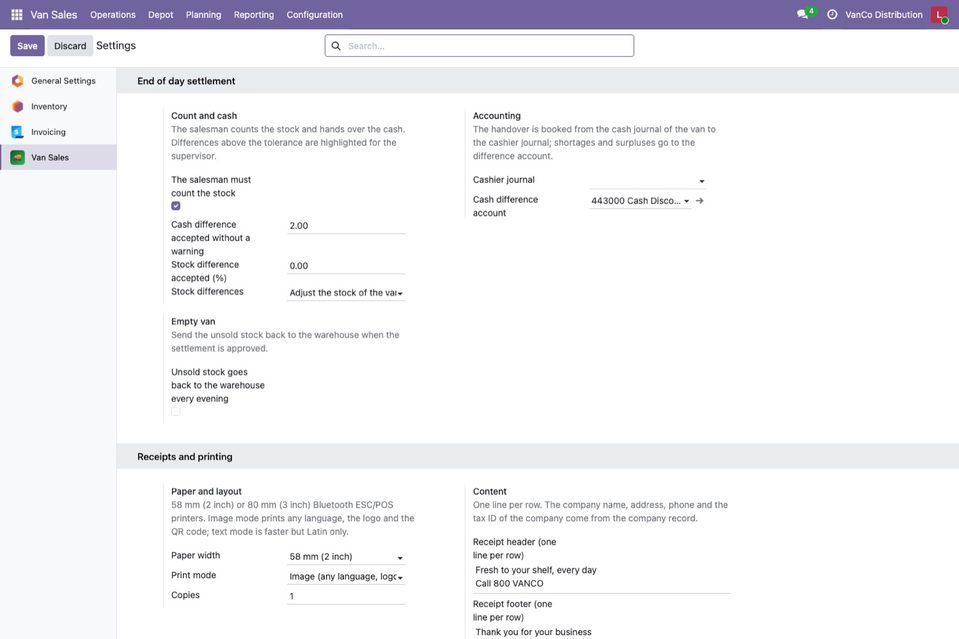
Task: Open the Depot menu
Action: [160, 15]
